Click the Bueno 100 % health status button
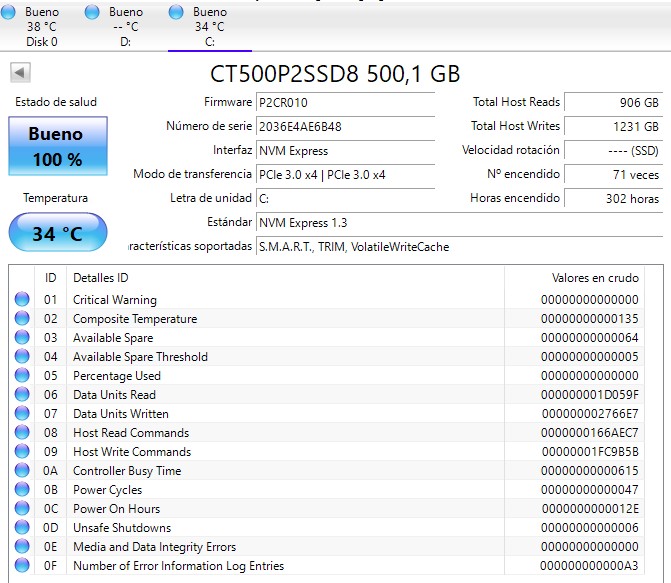 58,146
